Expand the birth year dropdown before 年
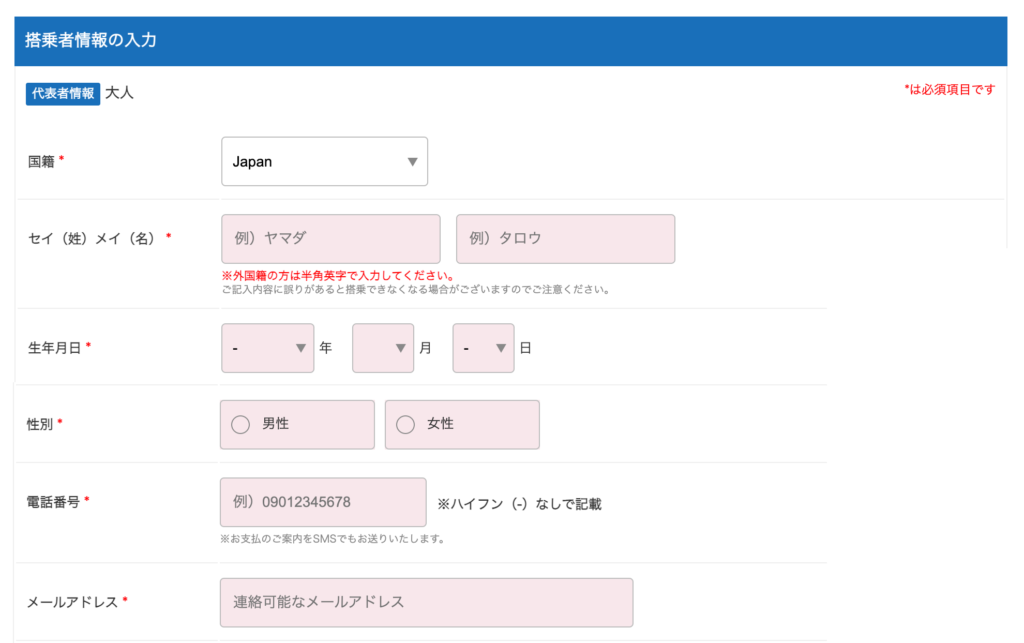1024x643 pixels. 267,348
